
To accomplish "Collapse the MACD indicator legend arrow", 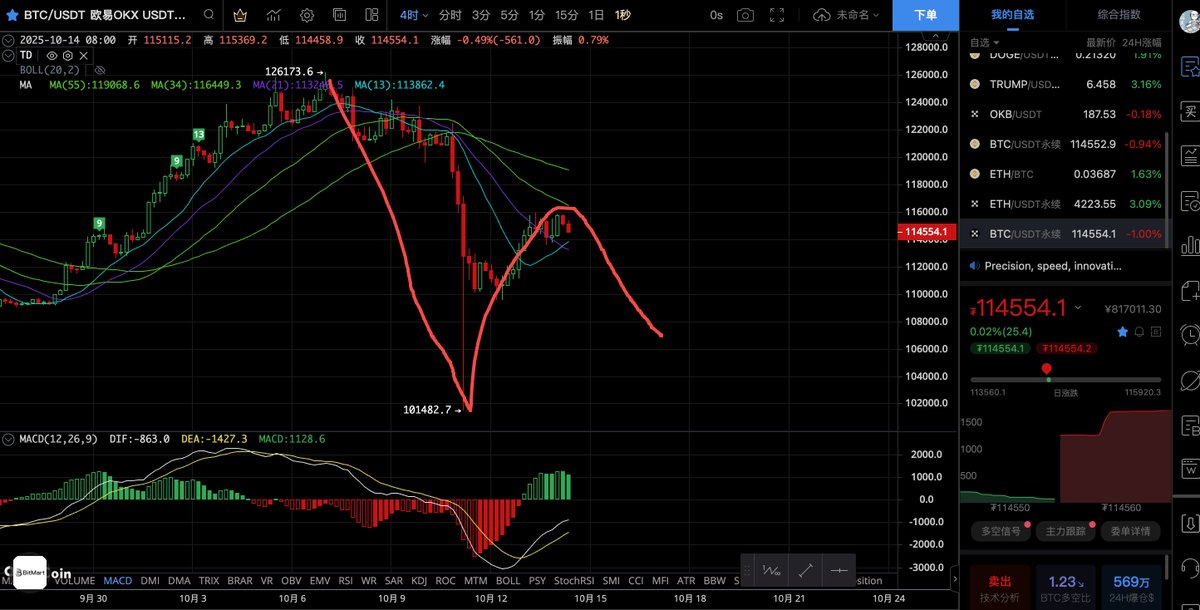I will pyautogui.click(x=8, y=438).
